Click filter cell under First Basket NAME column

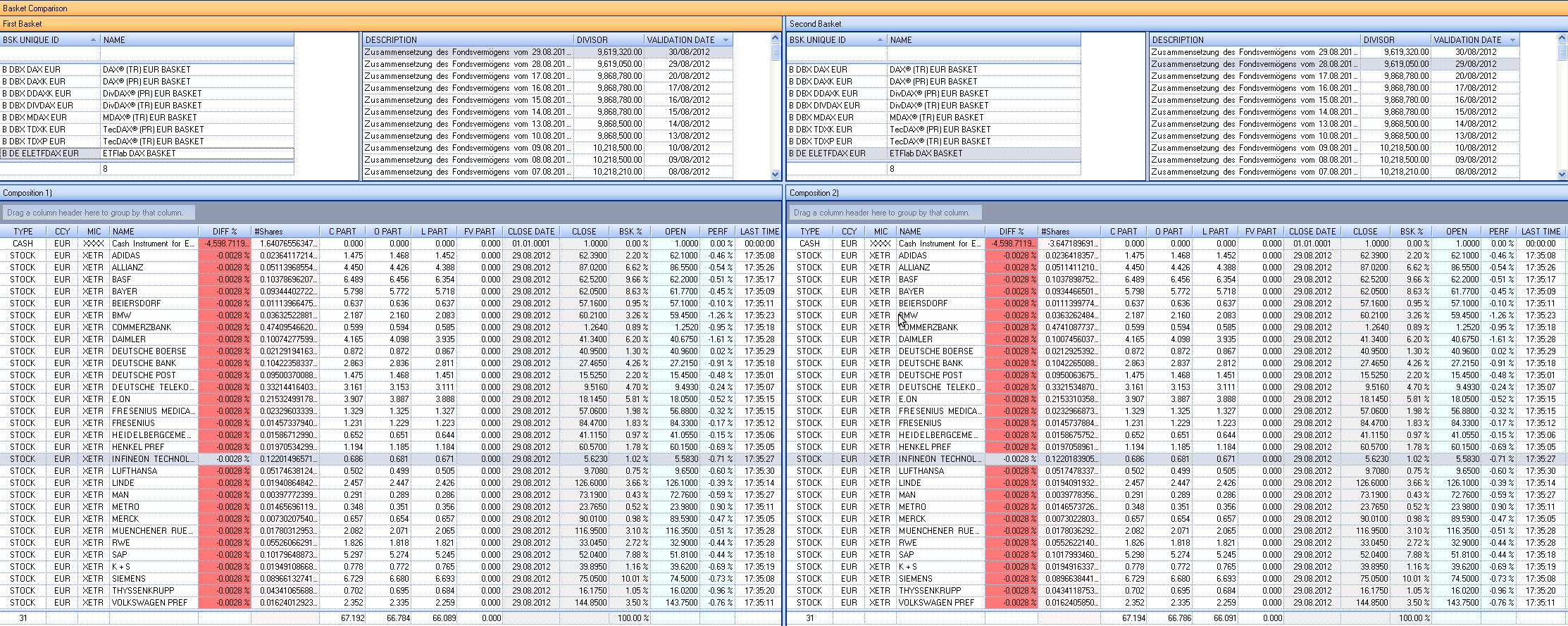[x=197, y=54]
